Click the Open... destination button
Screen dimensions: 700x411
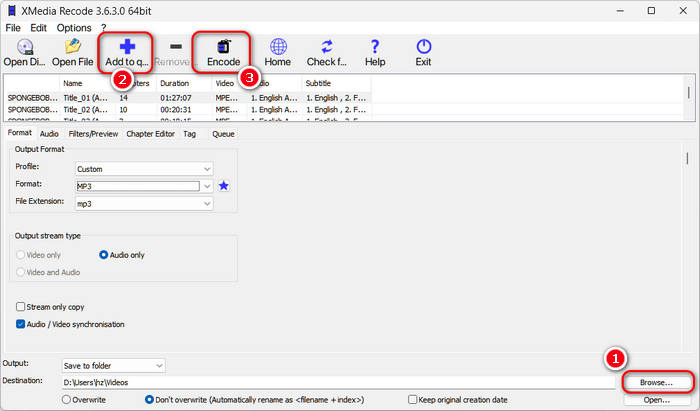[656, 400]
